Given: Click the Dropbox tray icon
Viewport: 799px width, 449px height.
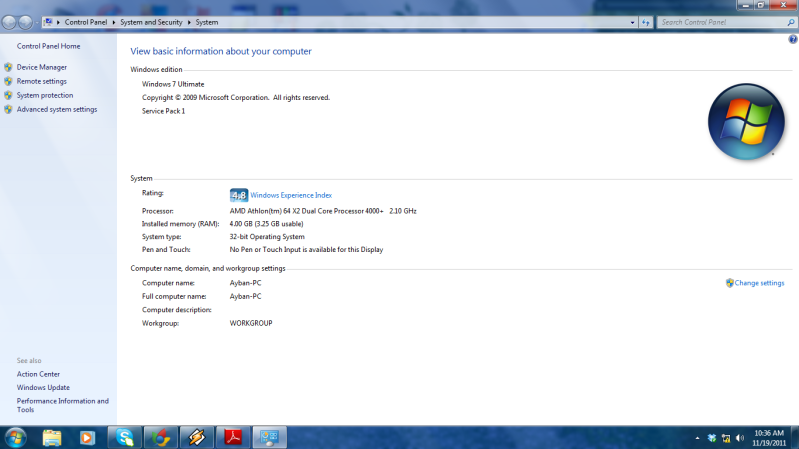Looking at the screenshot, I should point(712,438).
